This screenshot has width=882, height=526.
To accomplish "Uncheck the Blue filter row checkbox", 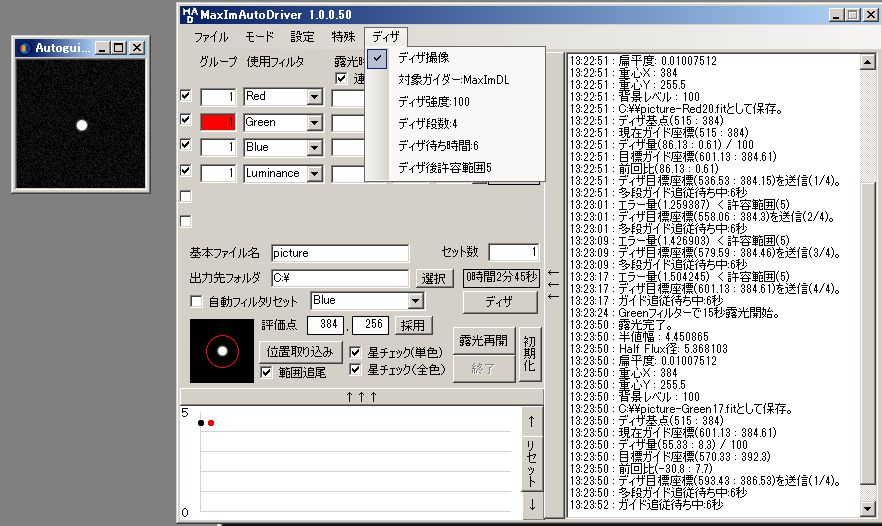I will click(186, 145).
